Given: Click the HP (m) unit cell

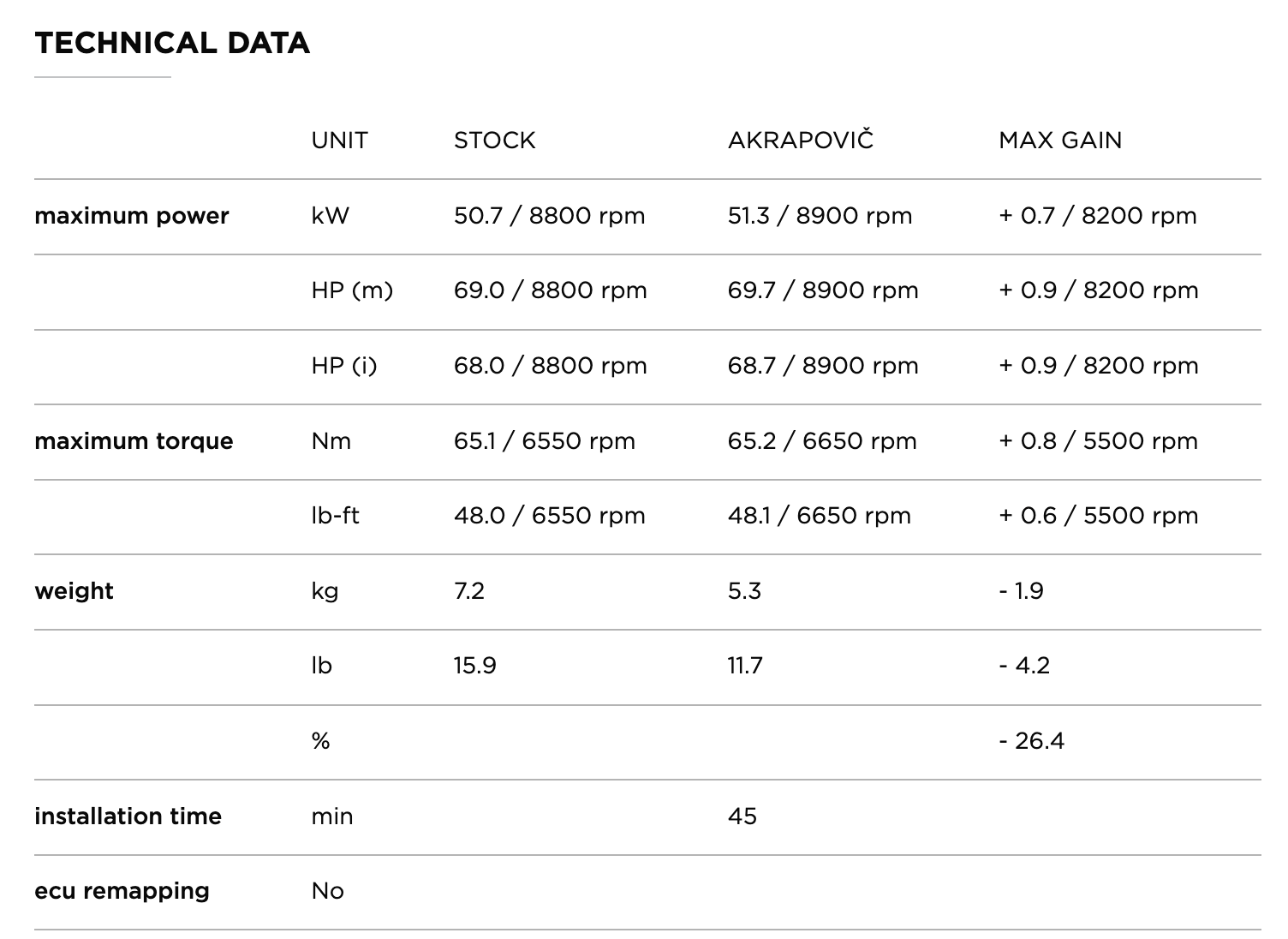Looking at the screenshot, I should [352, 290].
